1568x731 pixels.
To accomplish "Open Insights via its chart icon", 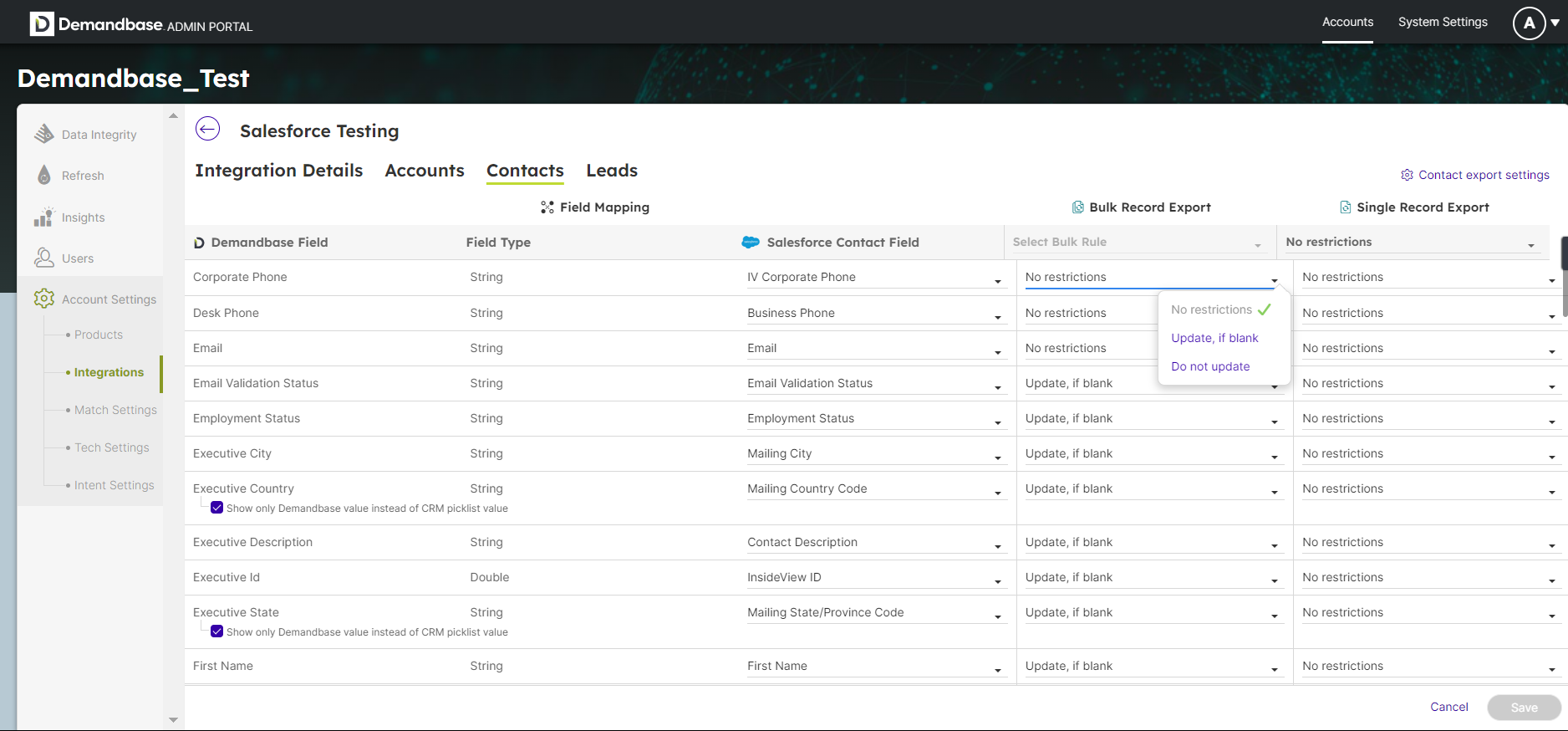I will tap(43, 217).
